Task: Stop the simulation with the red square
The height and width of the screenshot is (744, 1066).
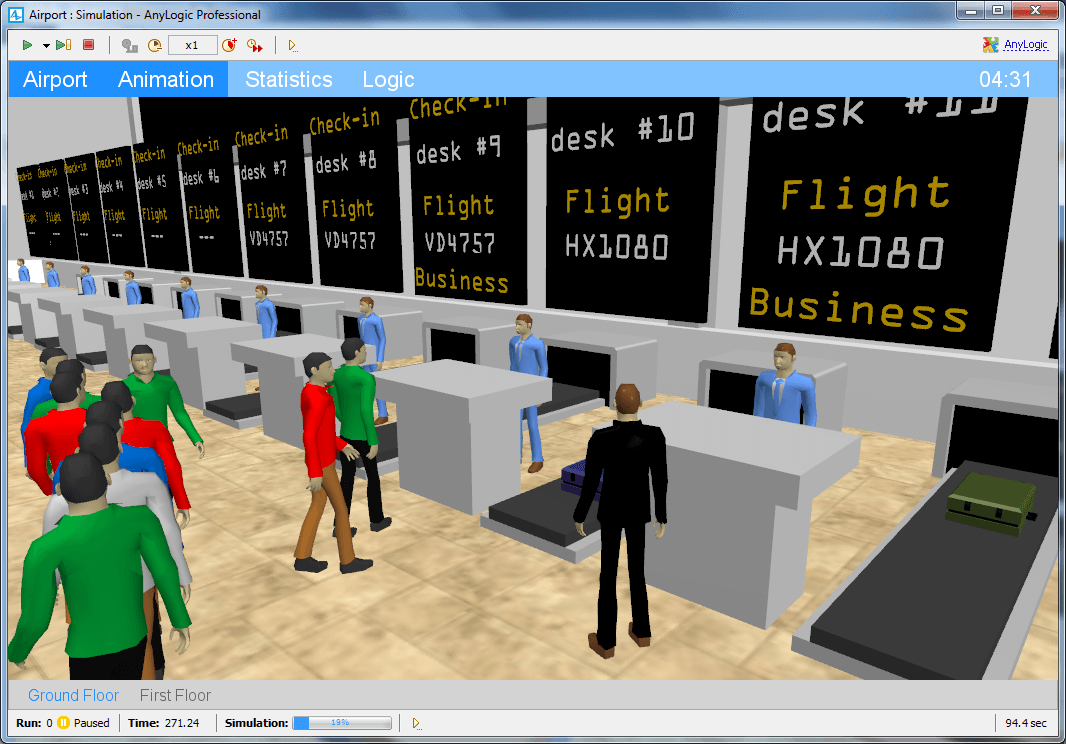Action: tap(88, 45)
